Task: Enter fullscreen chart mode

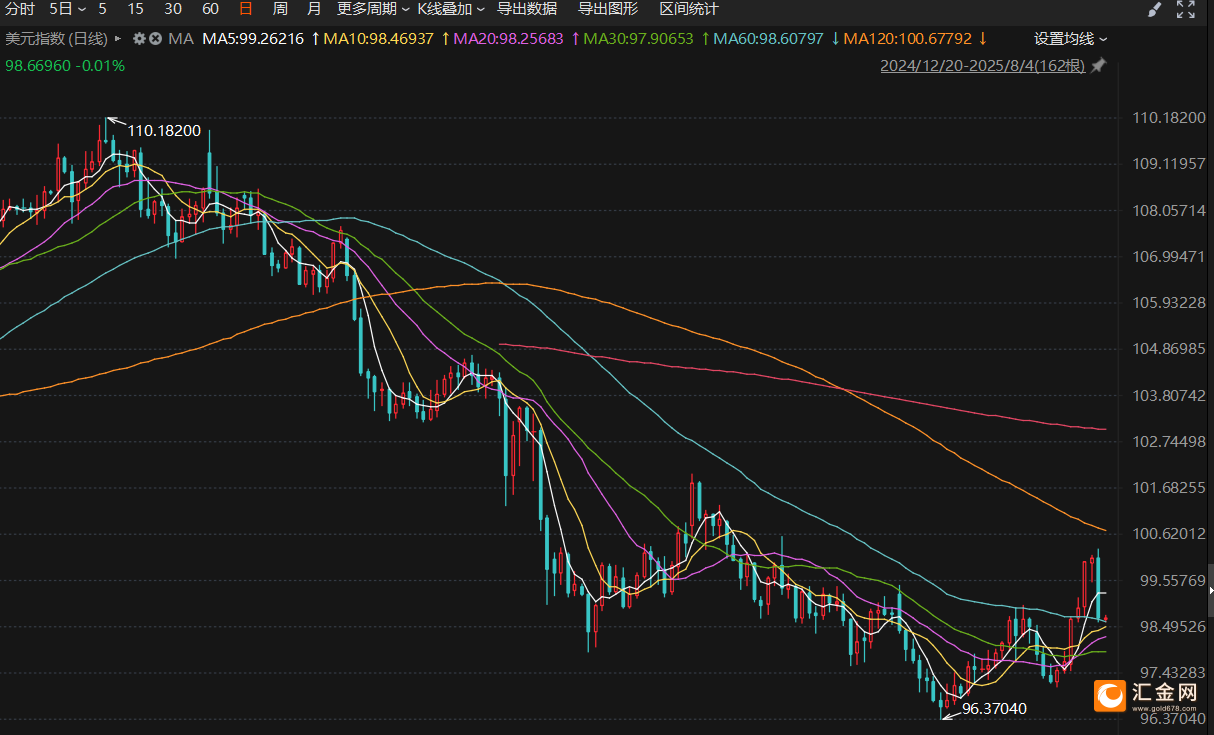Action: tap(1186, 10)
